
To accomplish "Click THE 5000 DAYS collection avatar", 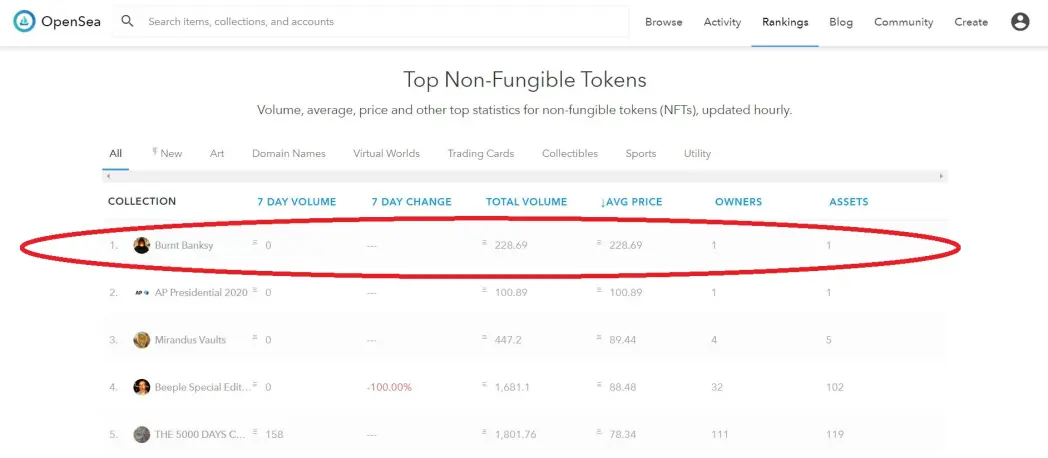I will coord(142,435).
